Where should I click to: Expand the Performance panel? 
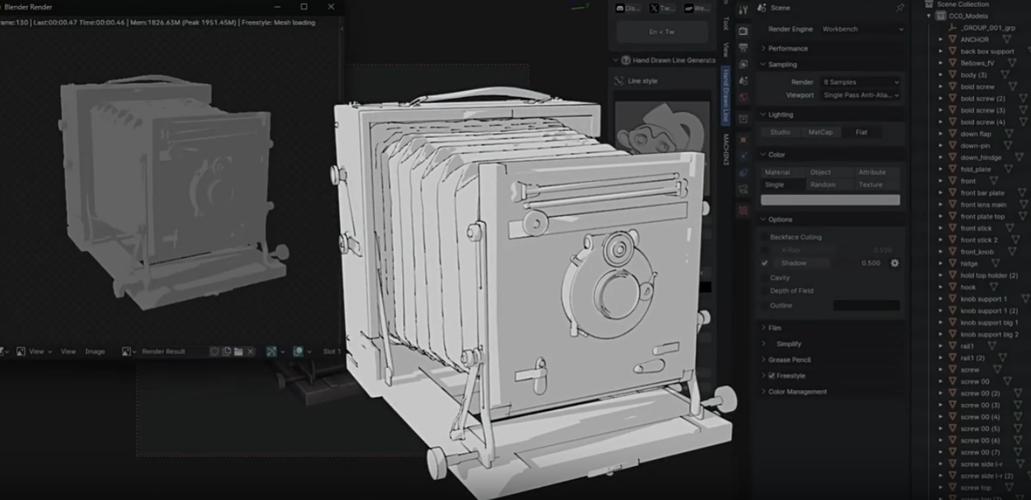(x=788, y=49)
